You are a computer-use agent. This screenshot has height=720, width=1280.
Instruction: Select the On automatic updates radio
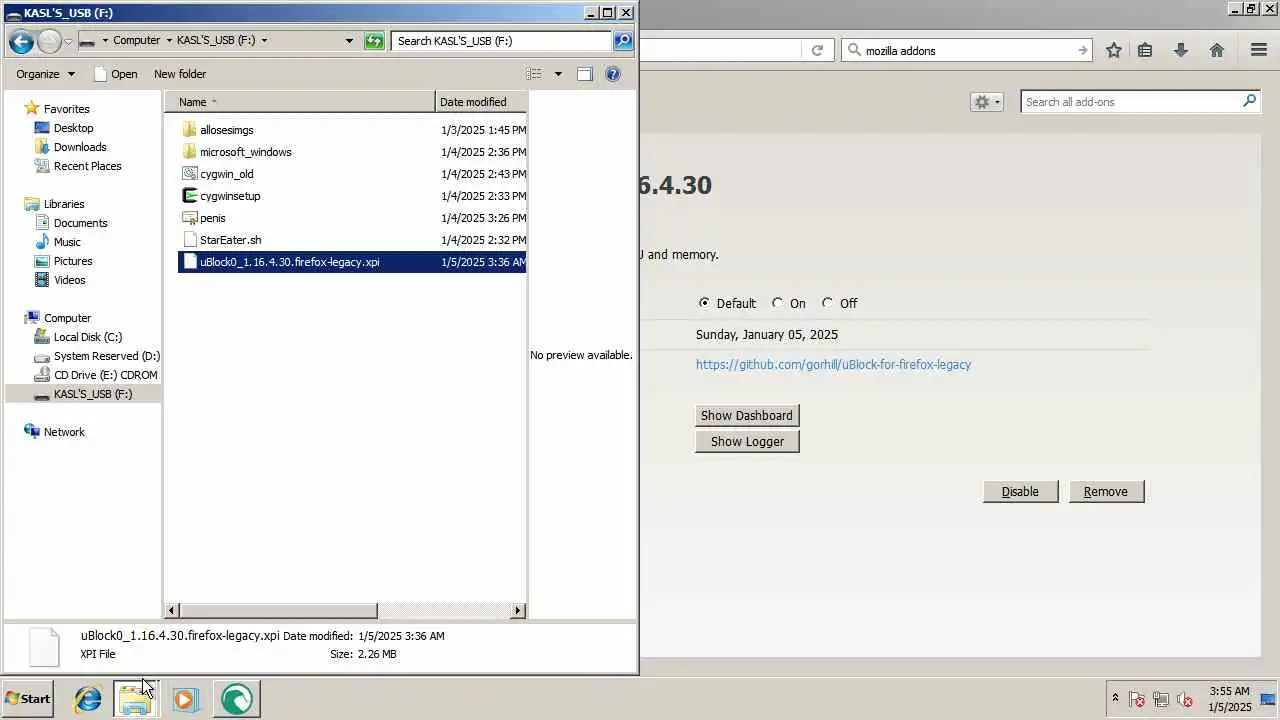tap(777, 303)
